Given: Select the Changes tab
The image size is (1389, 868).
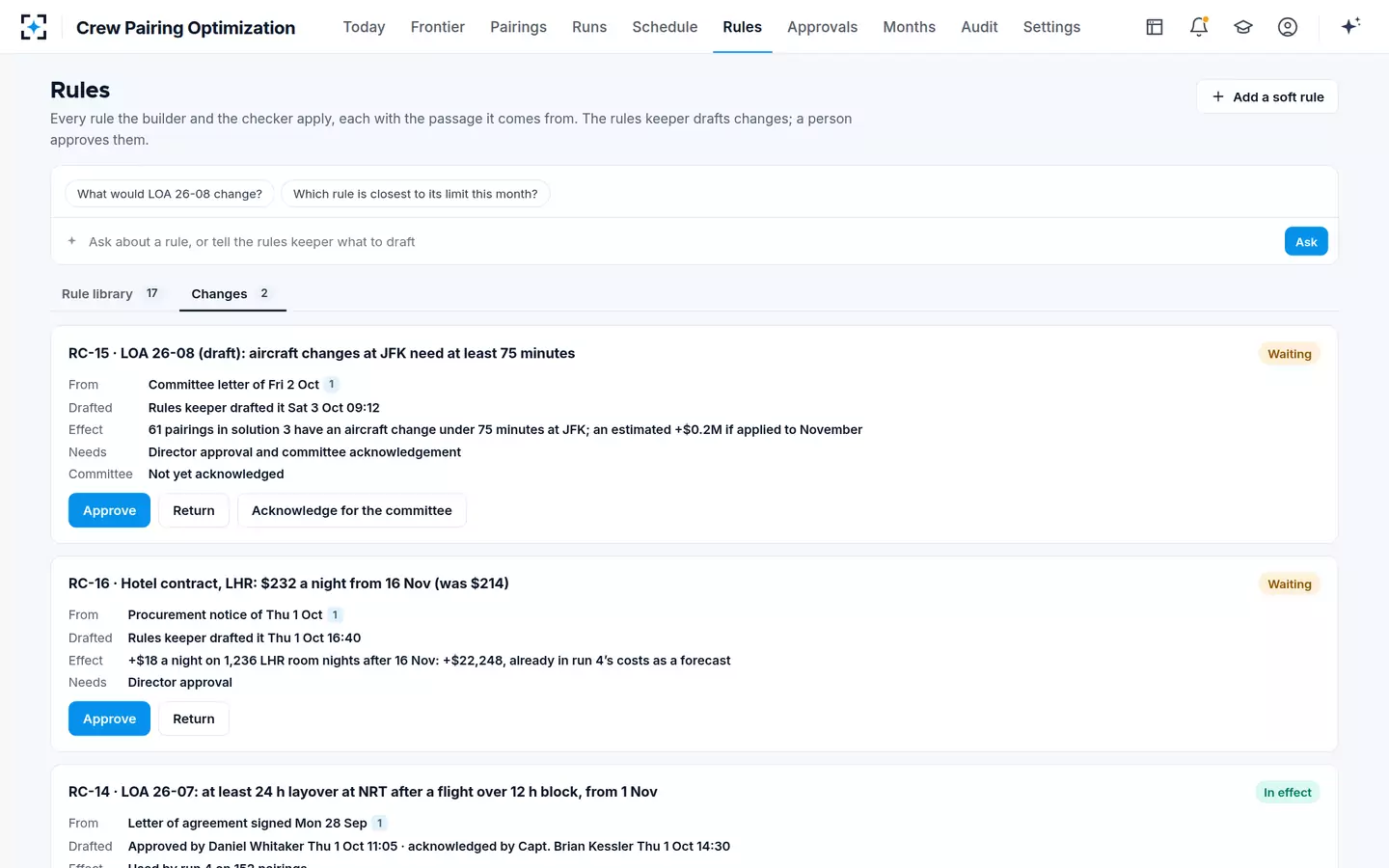Looking at the screenshot, I should click(232, 294).
